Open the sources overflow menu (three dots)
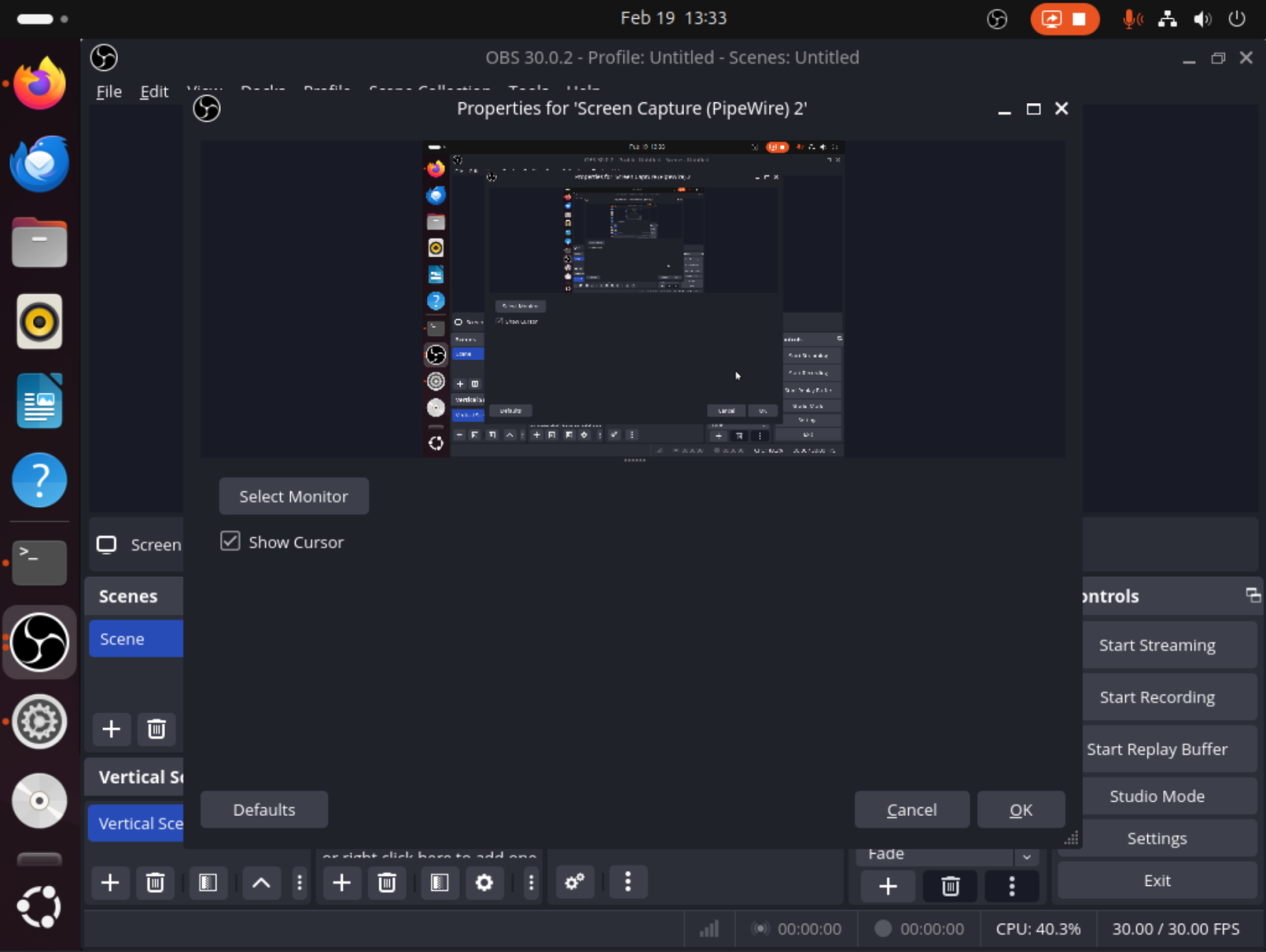 click(531, 882)
